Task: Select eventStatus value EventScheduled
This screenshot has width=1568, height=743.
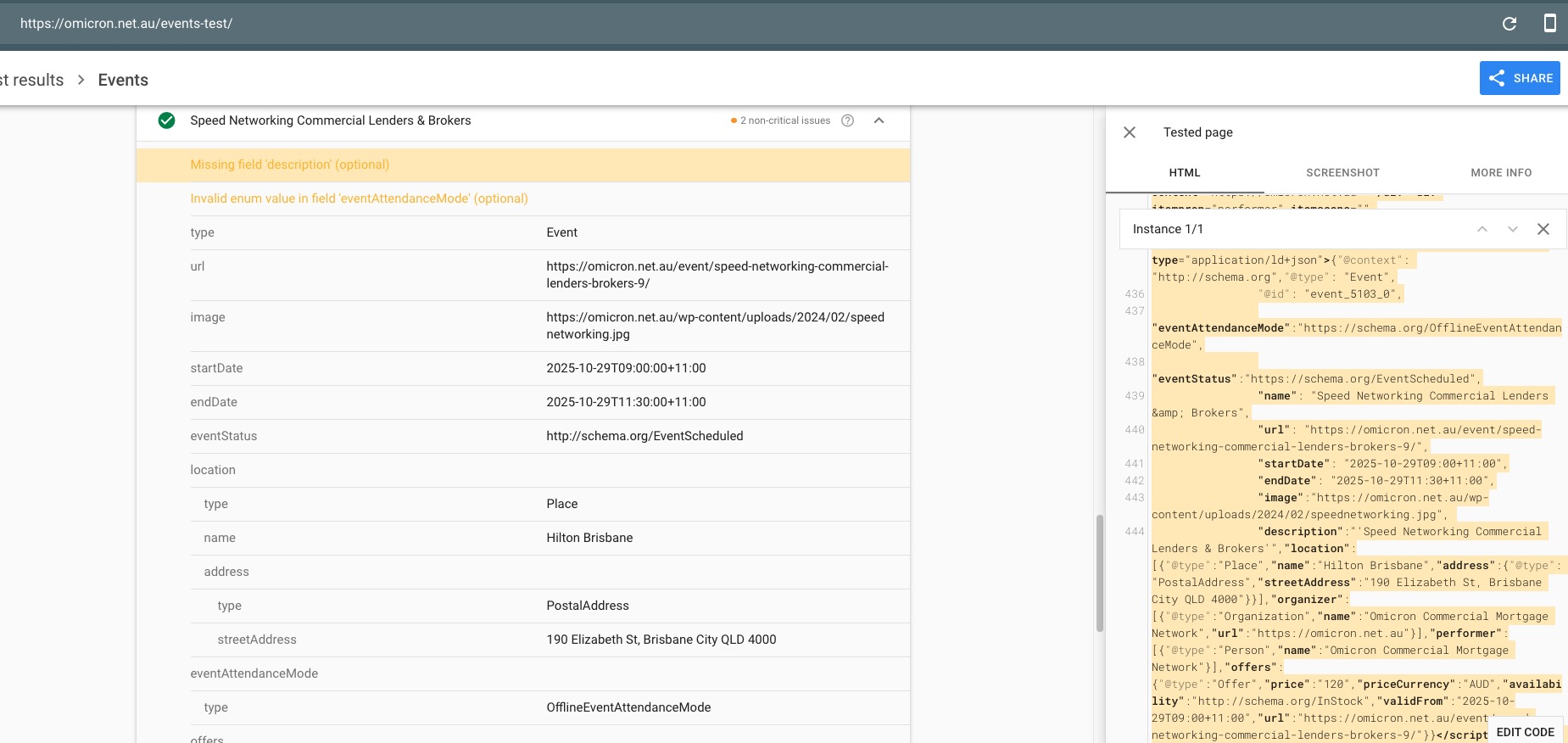Action: click(644, 436)
